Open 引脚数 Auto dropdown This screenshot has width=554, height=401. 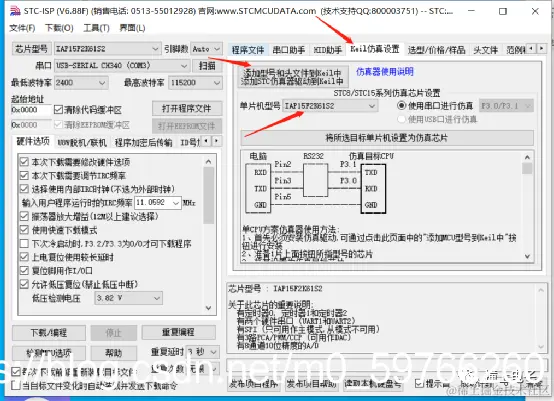(x=206, y=48)
